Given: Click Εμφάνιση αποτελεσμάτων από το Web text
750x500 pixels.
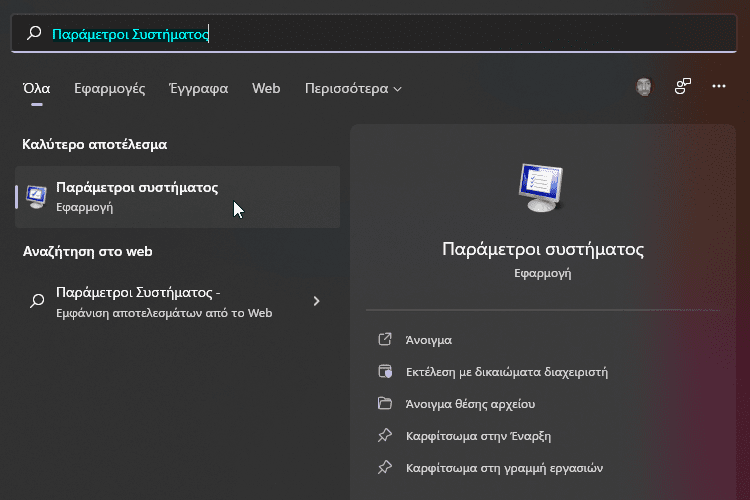Looking at the screenshot, I should (x=164, y=313).
